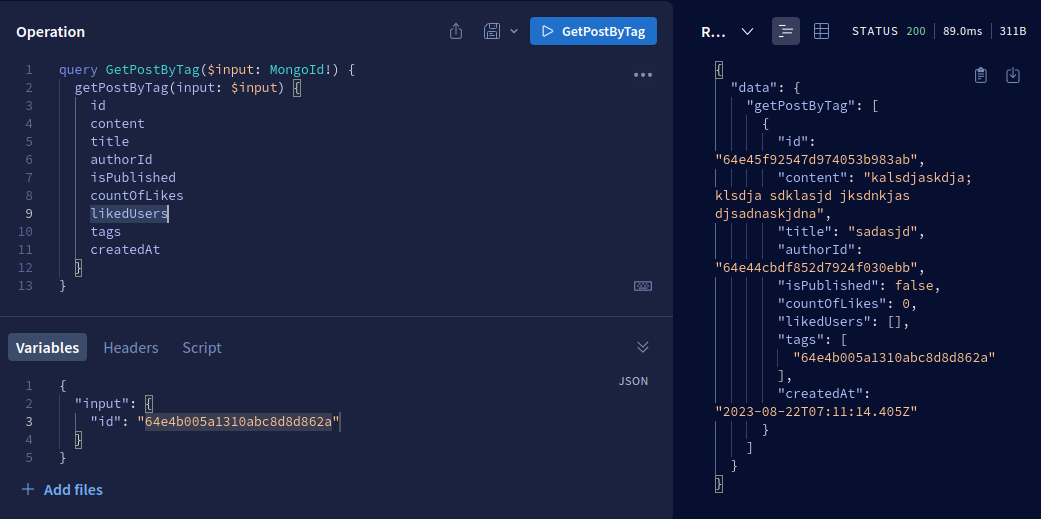The image size is (1041, 519).
Task: Switch to the Variables tab
Action: [x=47, y=348]
